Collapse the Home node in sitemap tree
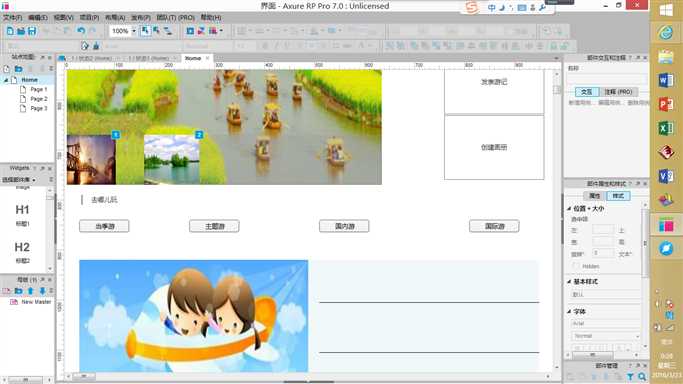This screenshot has height=384, width=683. pos(6,80)
